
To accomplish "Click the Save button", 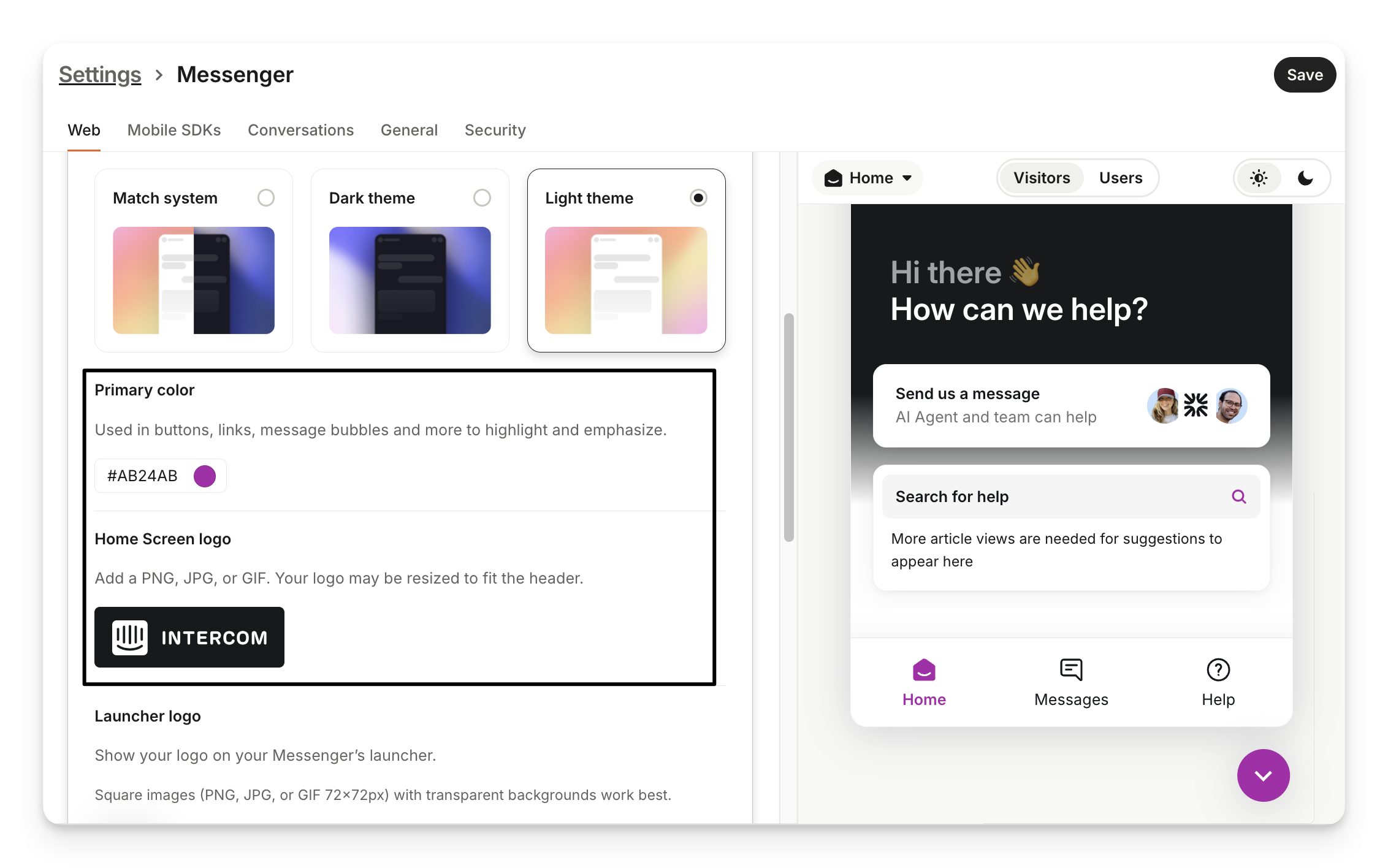I will click(x=1304, y=75).
